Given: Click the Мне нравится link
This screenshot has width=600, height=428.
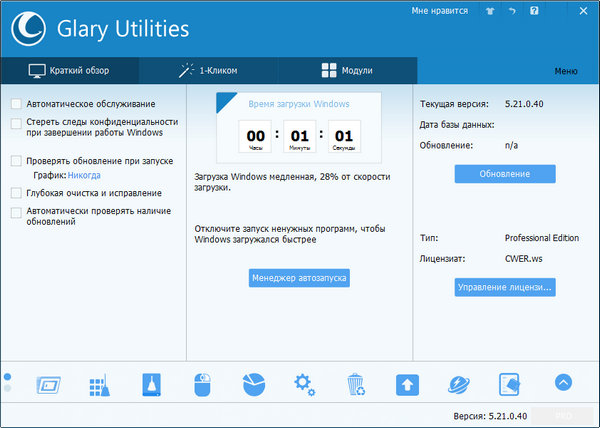Looking at the screenshot, I should coord(439,11).
